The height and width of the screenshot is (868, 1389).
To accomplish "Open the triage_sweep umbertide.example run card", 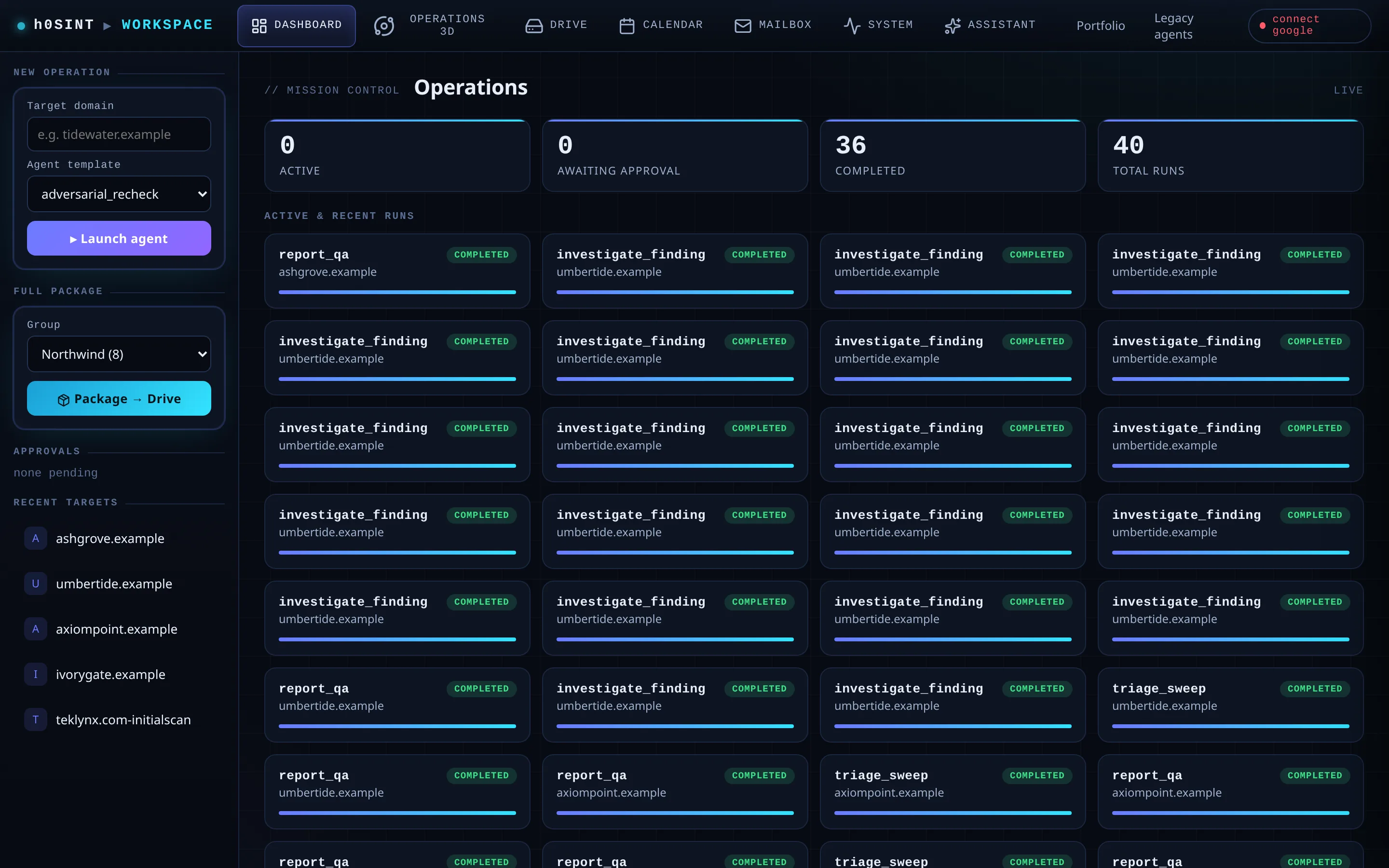I will [x=1231, y=705].
